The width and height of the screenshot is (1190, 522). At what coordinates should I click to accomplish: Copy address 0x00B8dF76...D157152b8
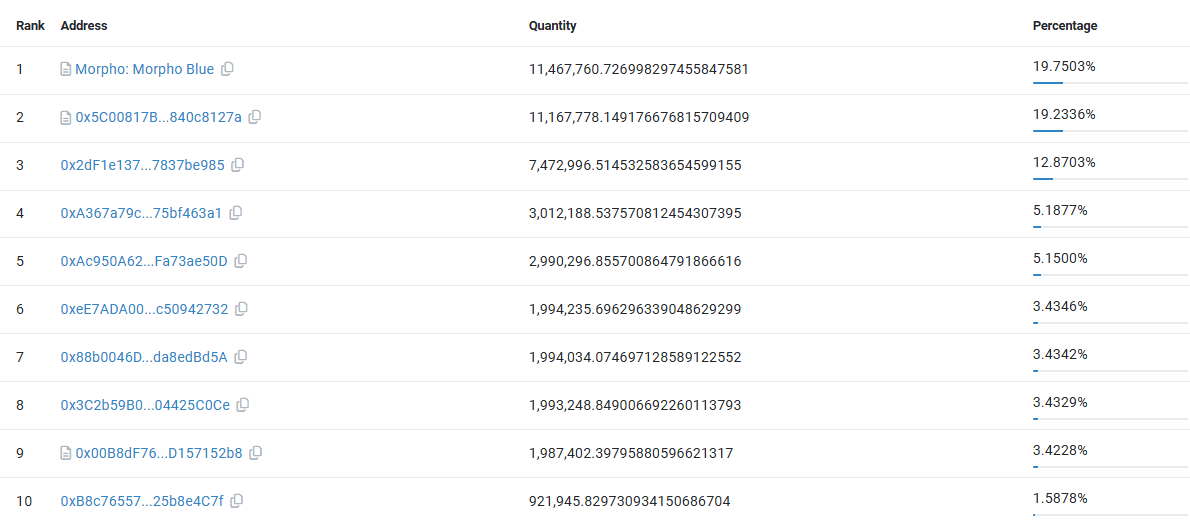255,453
